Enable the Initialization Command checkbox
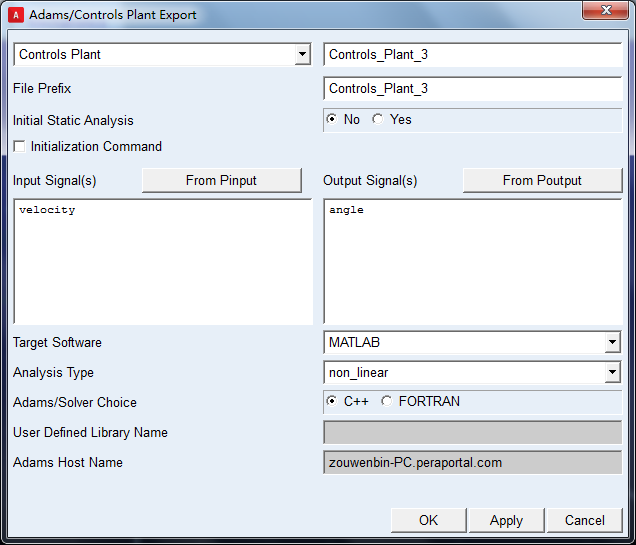This screenshot has width=636, height=545. coord(20,147)
